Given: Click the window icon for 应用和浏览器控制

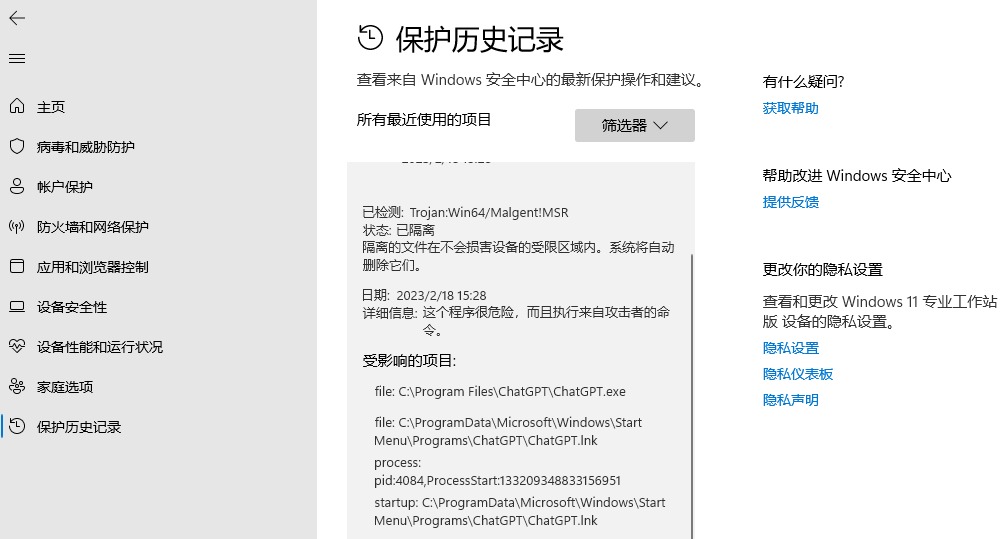Looking at the screenshot, I should [x=17, y=266].
